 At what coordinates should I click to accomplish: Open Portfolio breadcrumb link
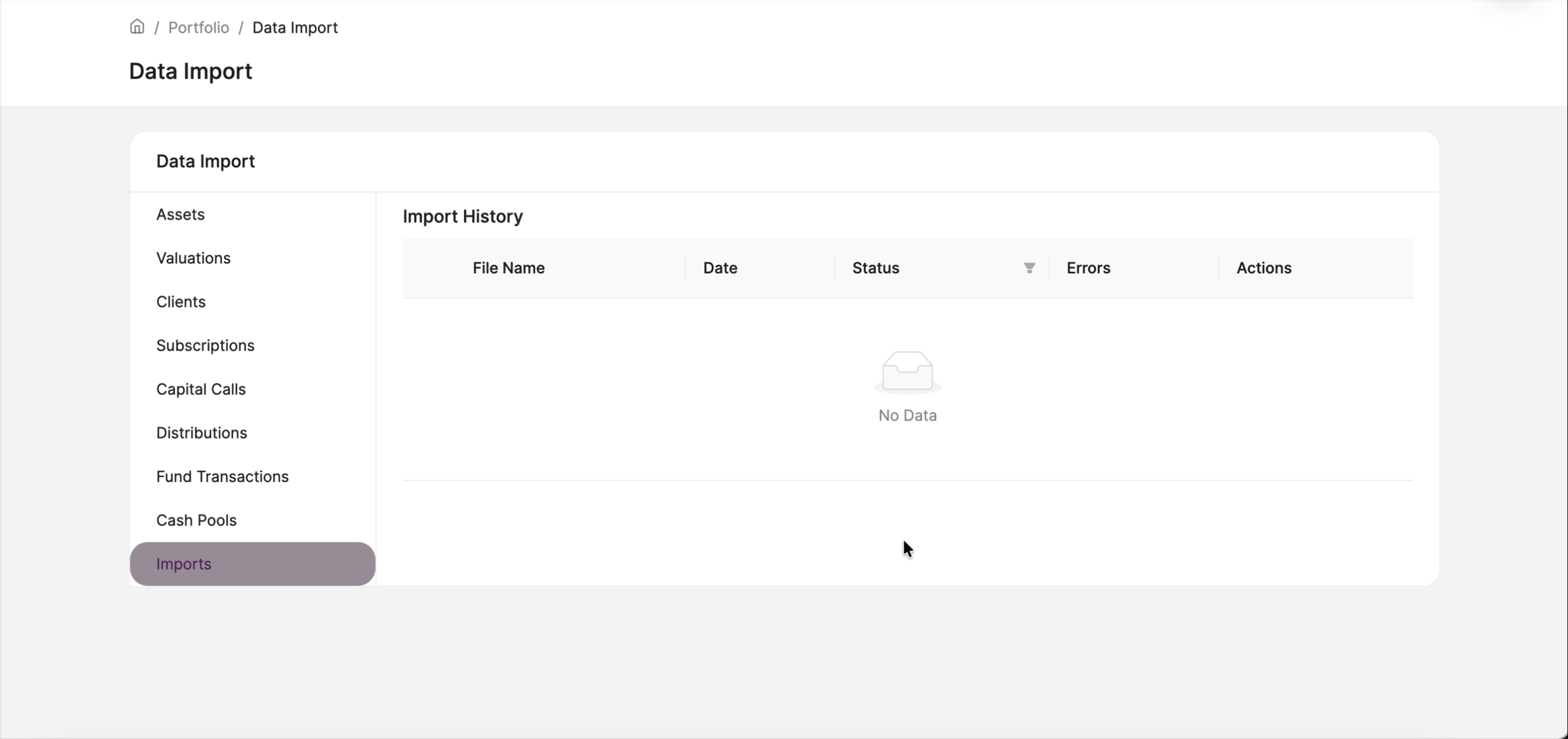(199, 27)
